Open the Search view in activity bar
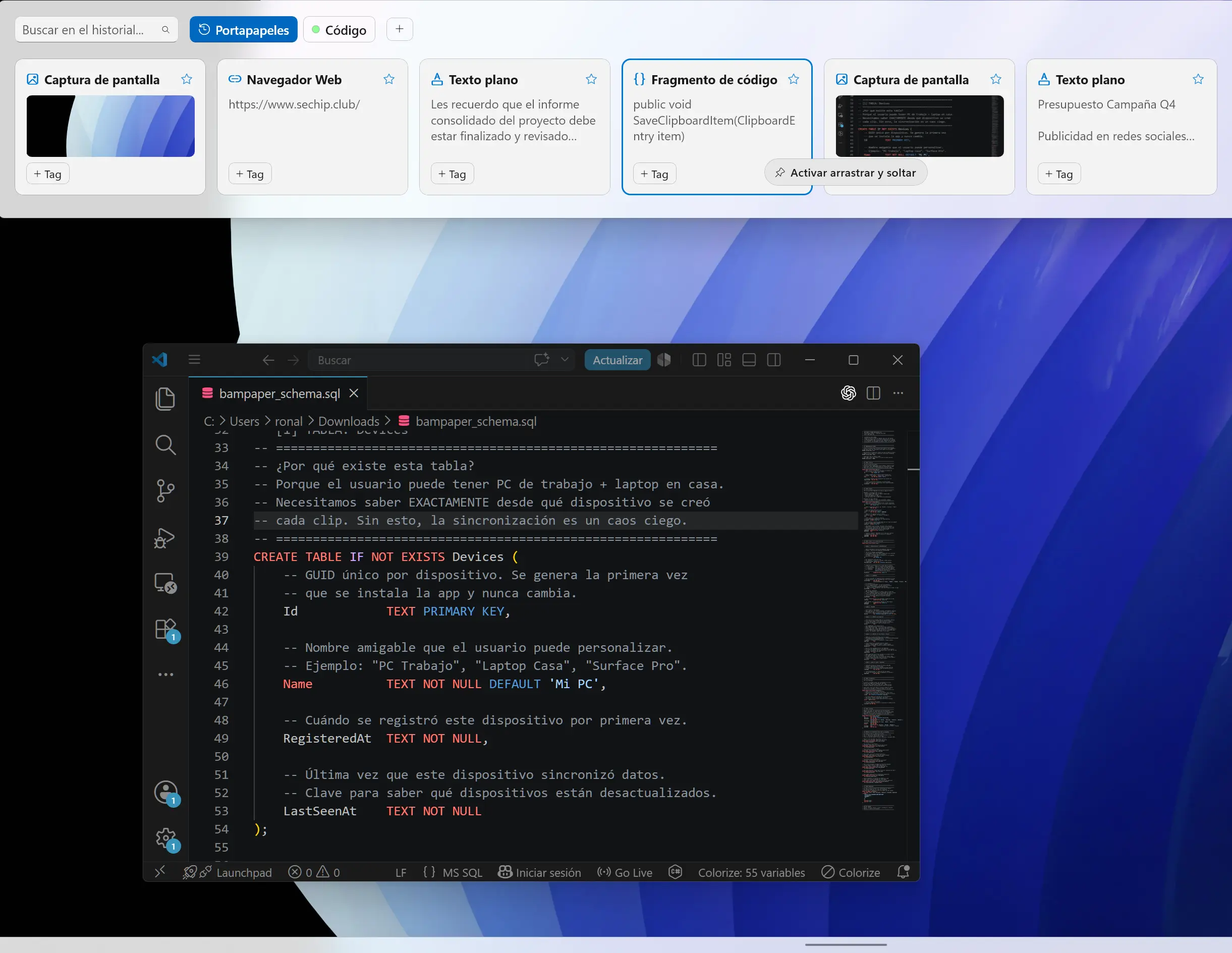 pos(165,444)
